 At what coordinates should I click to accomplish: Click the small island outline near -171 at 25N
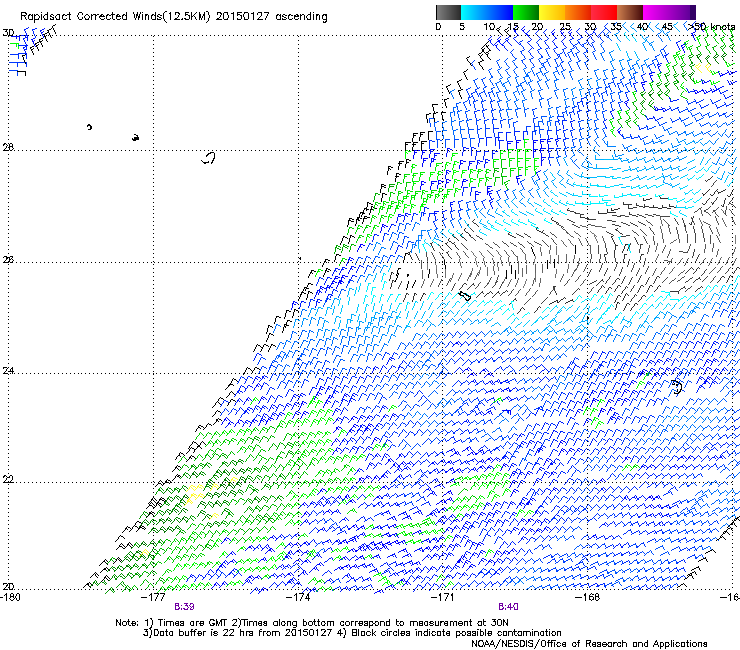coord(465,296)
